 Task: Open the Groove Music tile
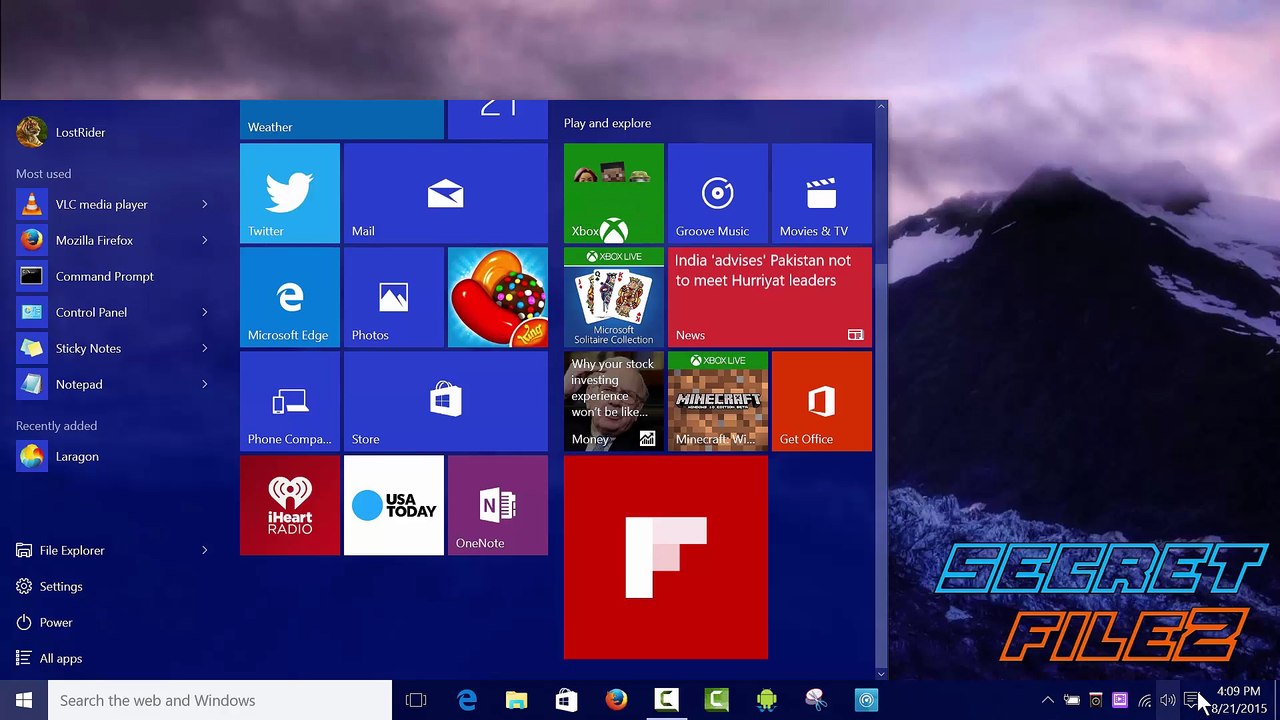[x=718, y=193]
